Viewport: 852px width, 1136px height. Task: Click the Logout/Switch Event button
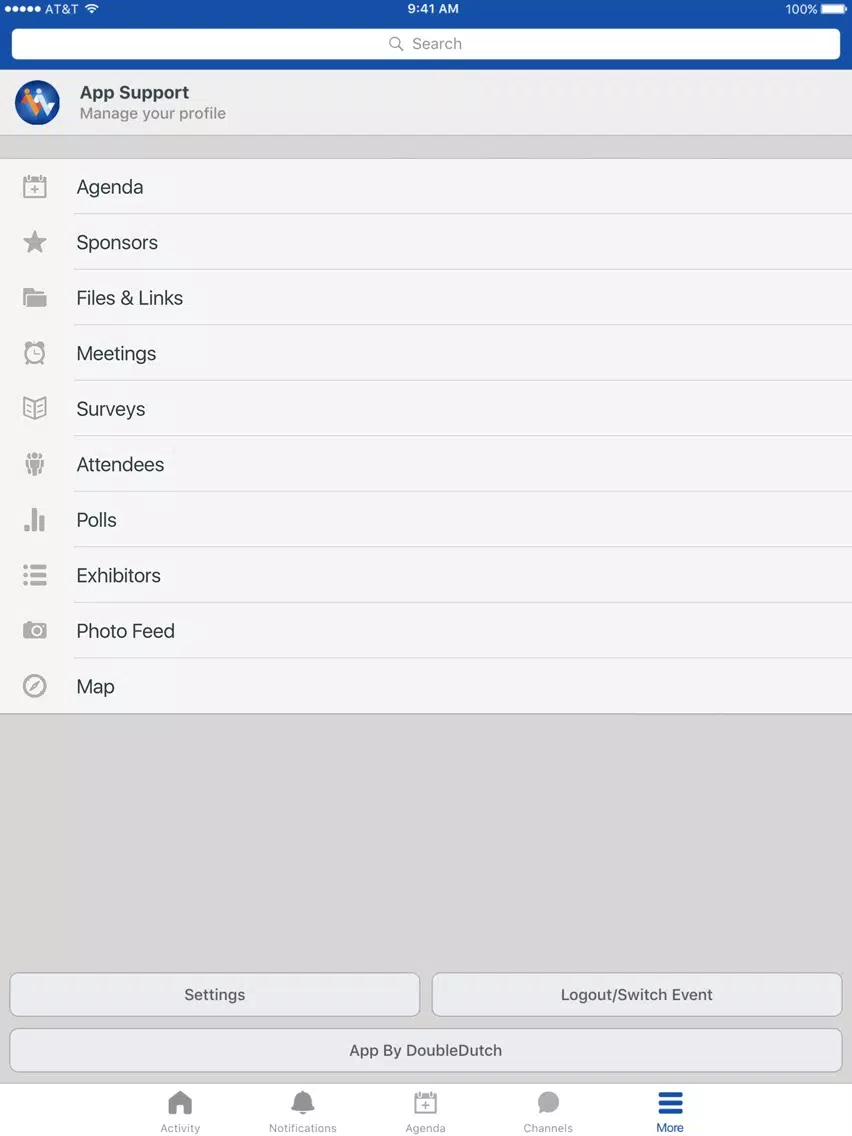pyautogui.click(x=637, y=995)
